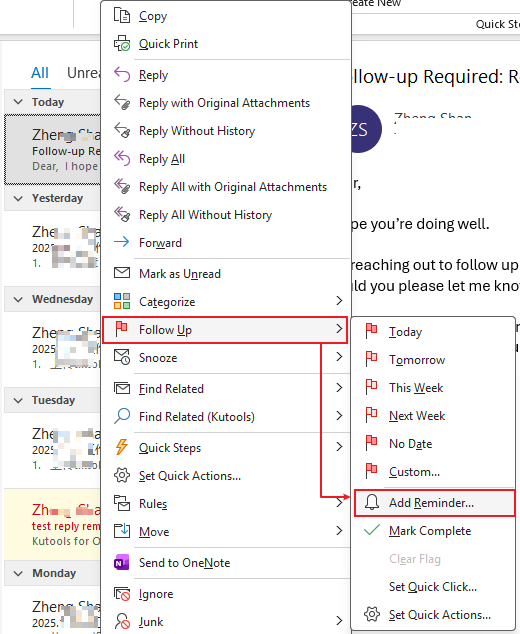Click the Forward arrow icon
This screenshot has height=634, width=520.
(x=122, y=242)
